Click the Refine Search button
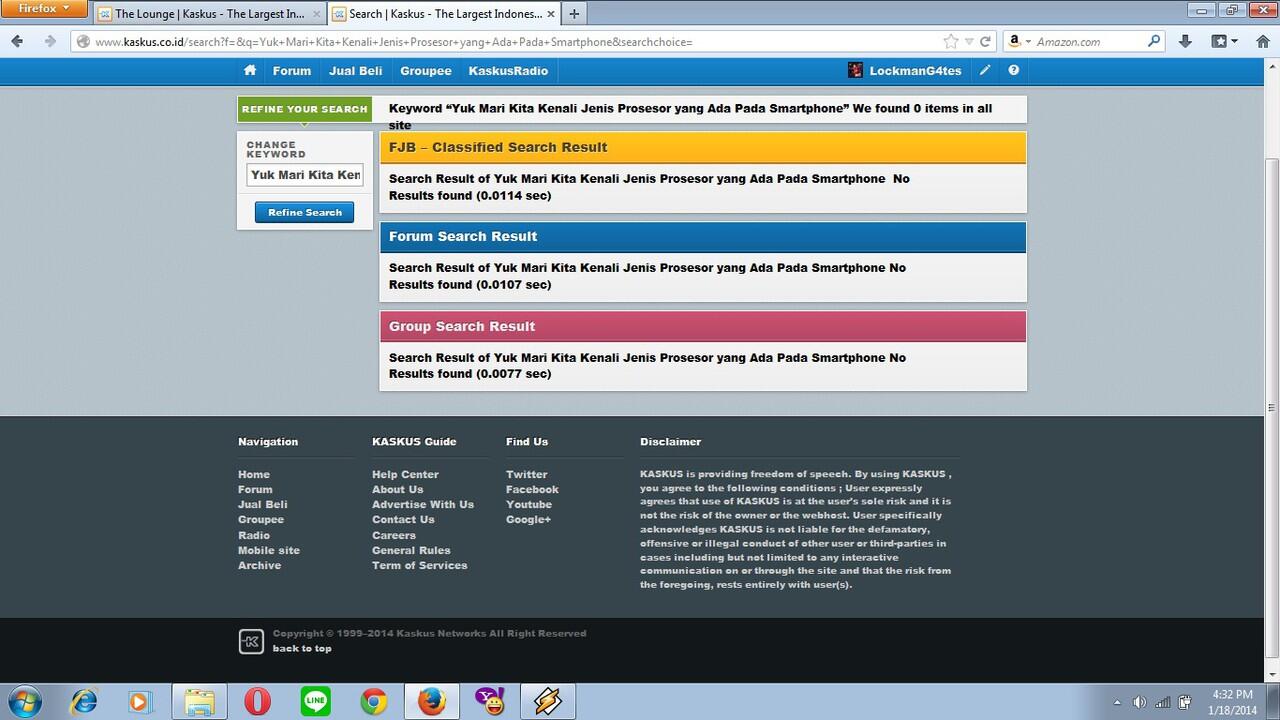The width and height of the screenshot is (1280, 720). pos(305,212)
